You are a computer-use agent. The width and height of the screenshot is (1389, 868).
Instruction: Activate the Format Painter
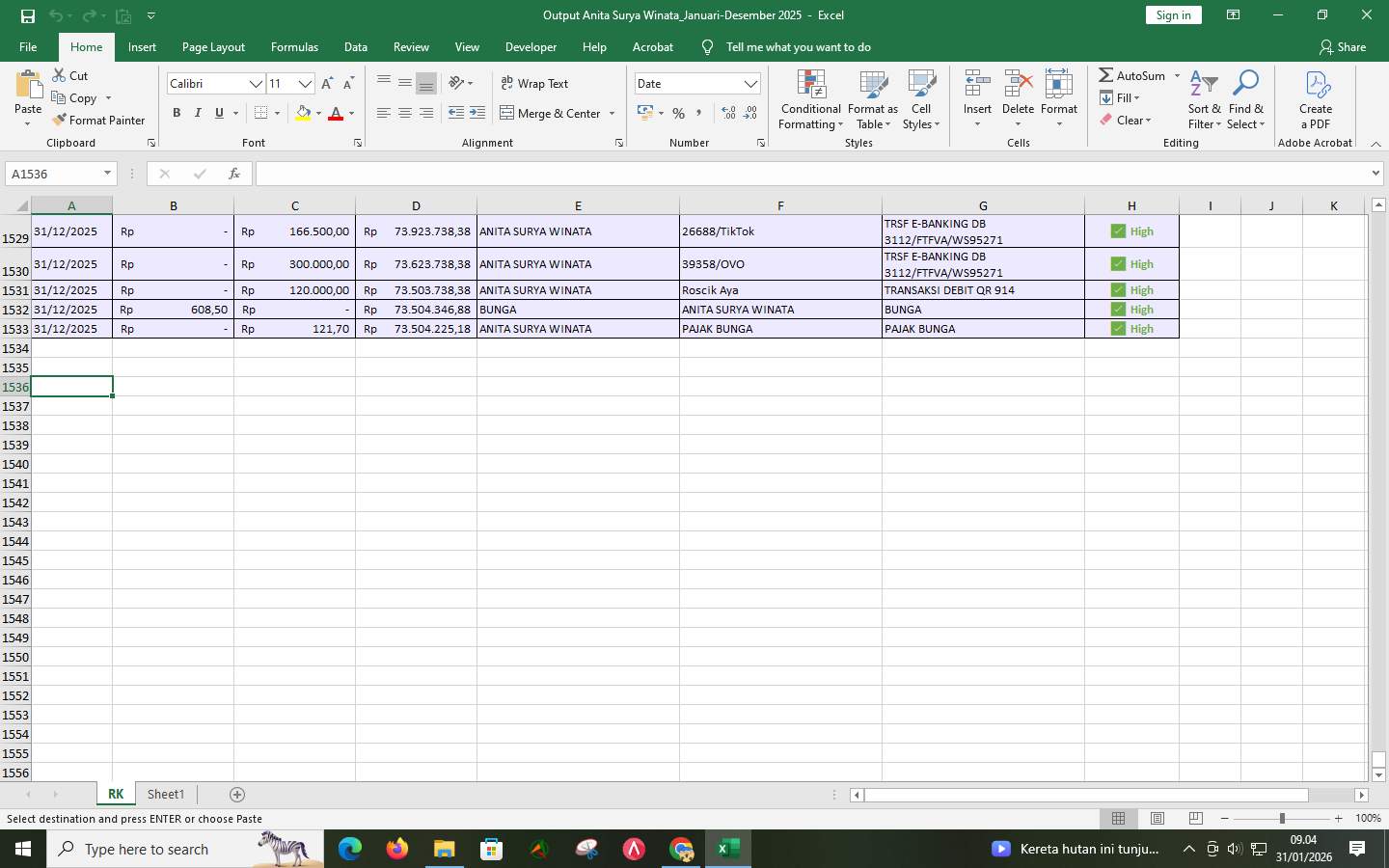(x=99, y=120)
